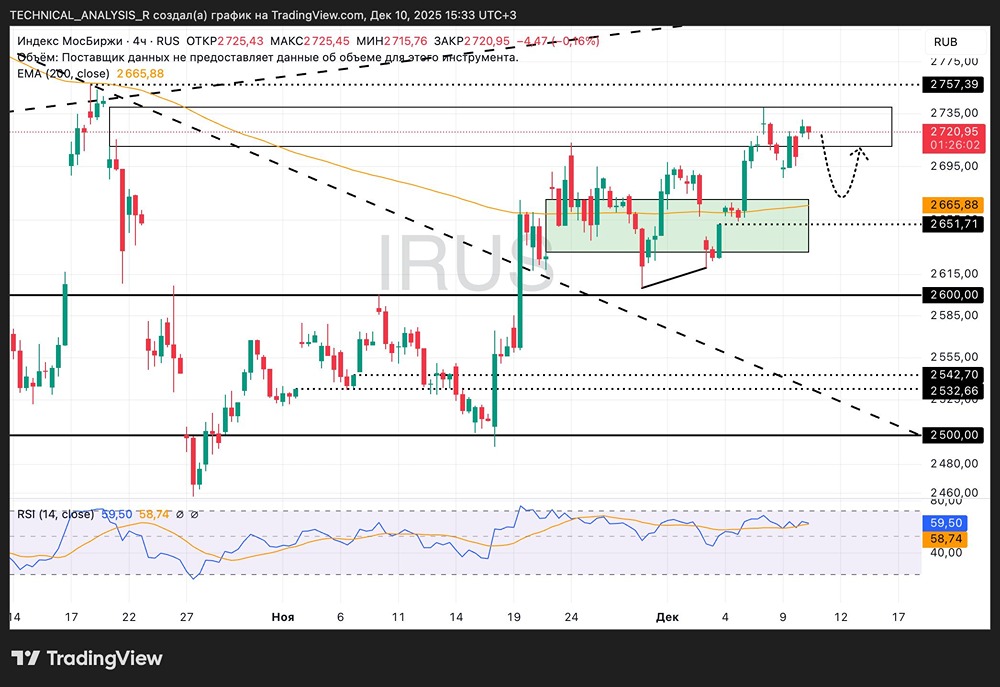The height and width of the screenshot is (687, 1000).
Task: Click the first null symbol after RSI values
Action: point(179,514)
